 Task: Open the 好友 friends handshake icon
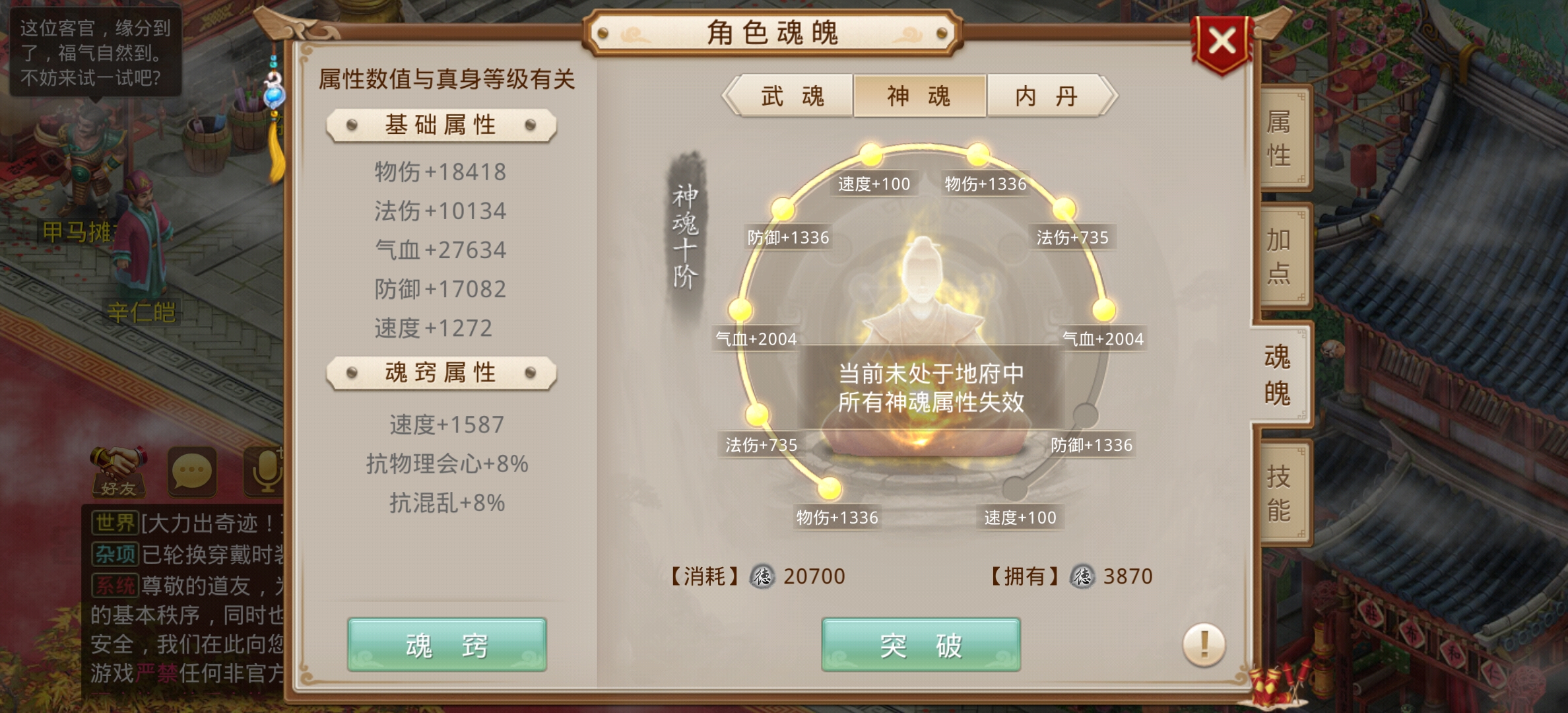[119, 471]
